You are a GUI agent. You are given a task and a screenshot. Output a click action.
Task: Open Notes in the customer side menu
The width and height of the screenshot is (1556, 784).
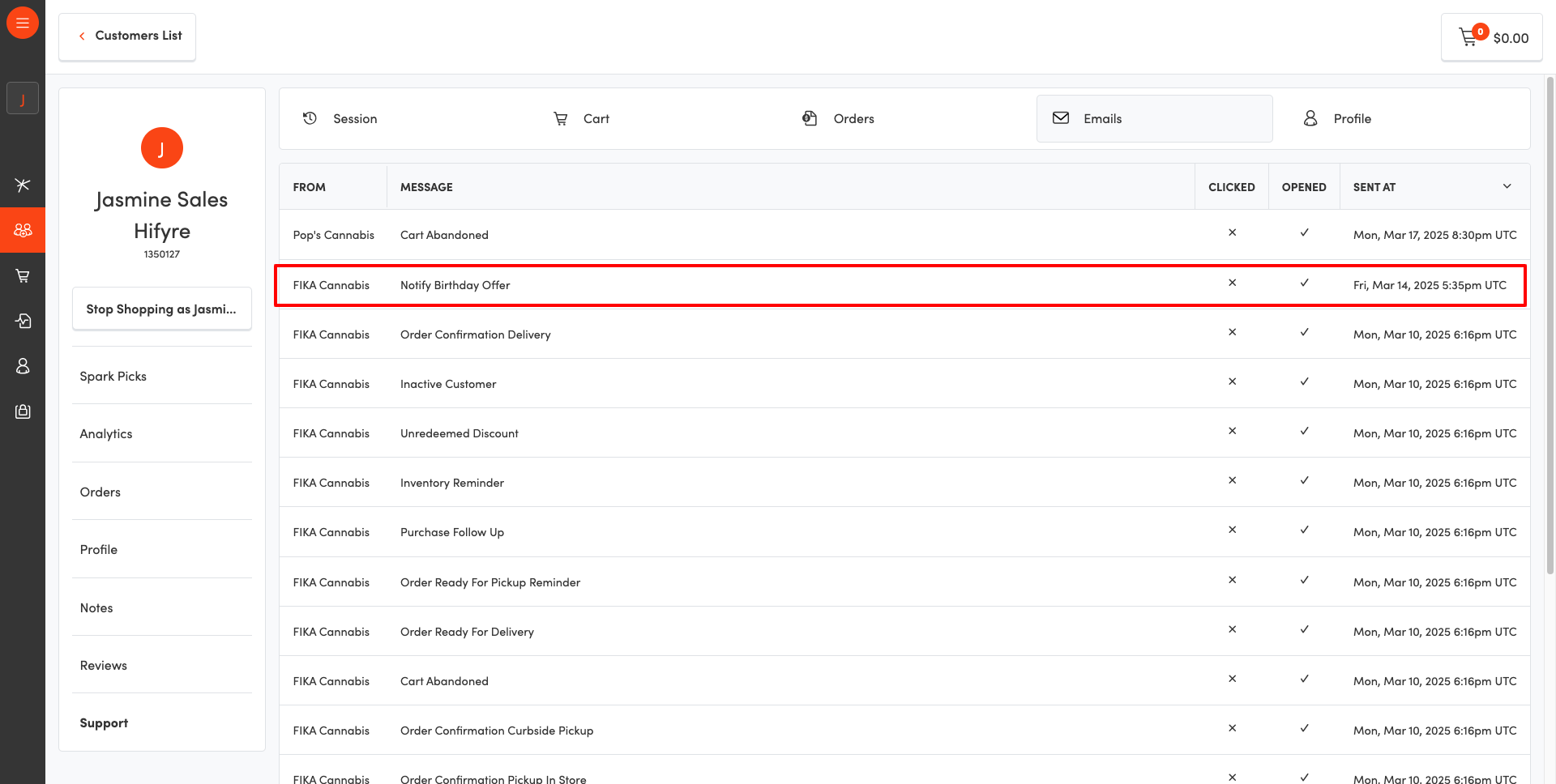click(96, 608)
